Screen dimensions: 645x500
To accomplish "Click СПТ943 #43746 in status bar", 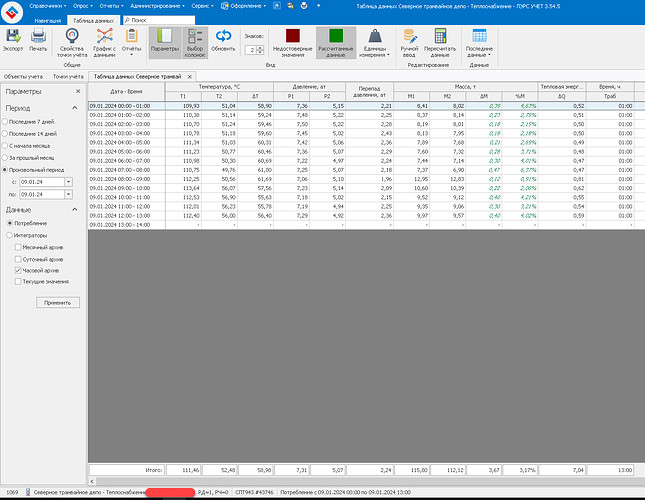I will [254, 492].
